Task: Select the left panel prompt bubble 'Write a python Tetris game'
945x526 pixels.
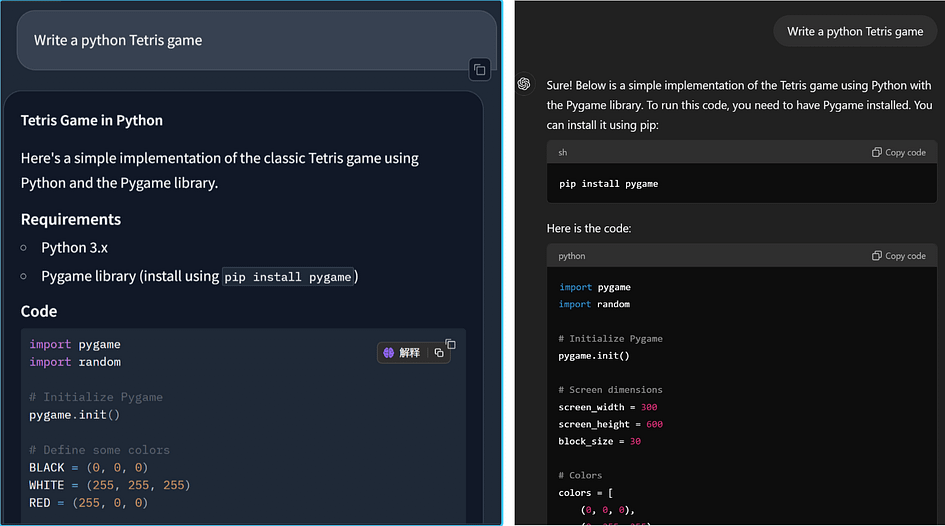Action: [x=257, y=40]
